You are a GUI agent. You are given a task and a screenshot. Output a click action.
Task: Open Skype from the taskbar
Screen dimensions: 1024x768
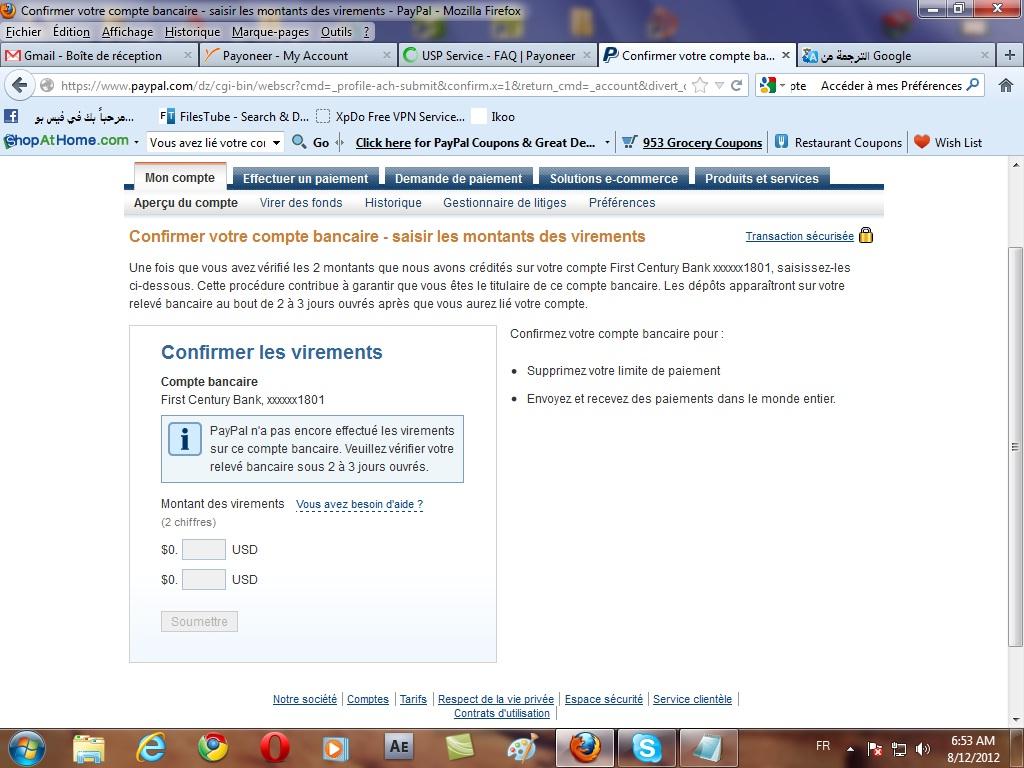(646, 747)
